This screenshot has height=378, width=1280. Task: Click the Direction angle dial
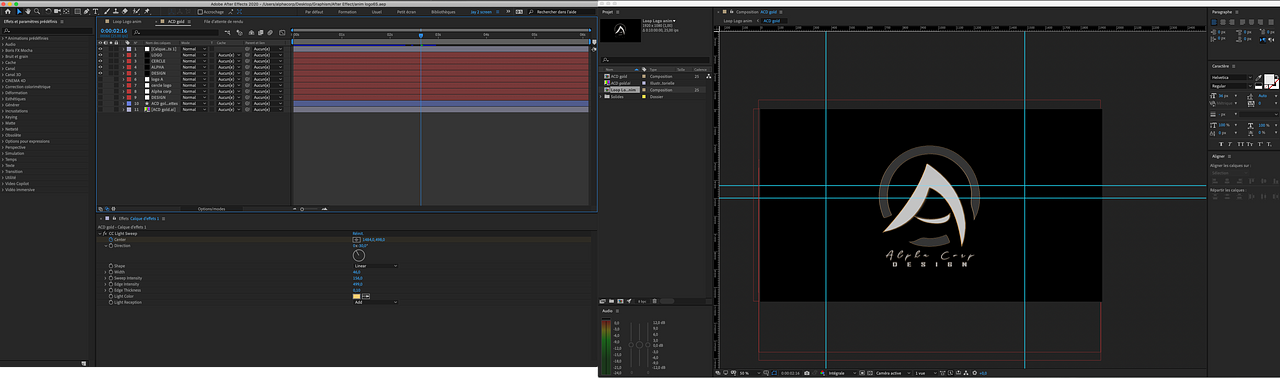359,255
